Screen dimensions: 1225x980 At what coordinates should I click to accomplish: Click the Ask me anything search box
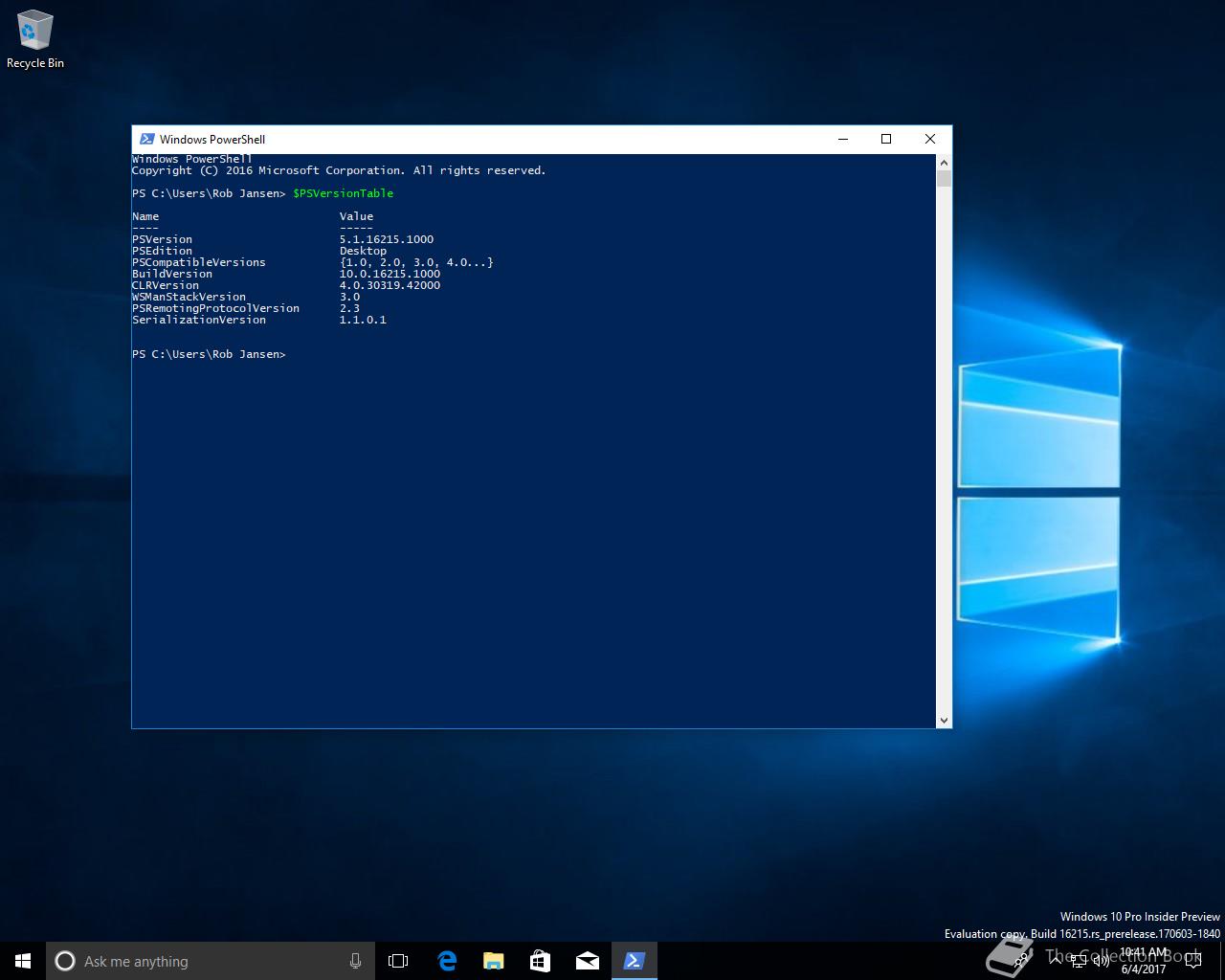click(x=211, y=961)
